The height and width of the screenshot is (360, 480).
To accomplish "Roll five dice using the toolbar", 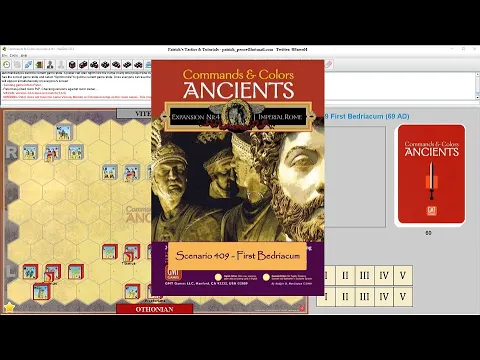I will click(x=116, y=65).
